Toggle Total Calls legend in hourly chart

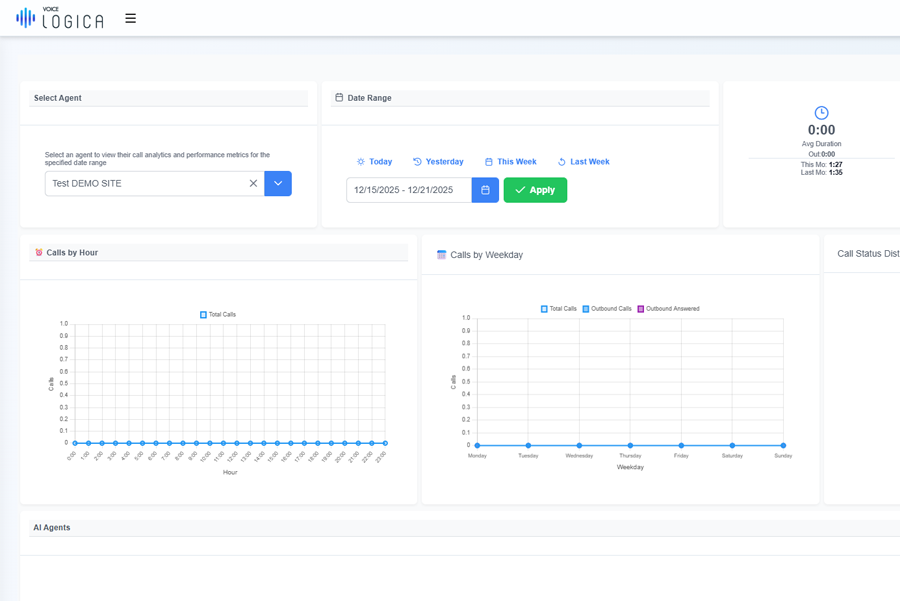tap(218, 314)
